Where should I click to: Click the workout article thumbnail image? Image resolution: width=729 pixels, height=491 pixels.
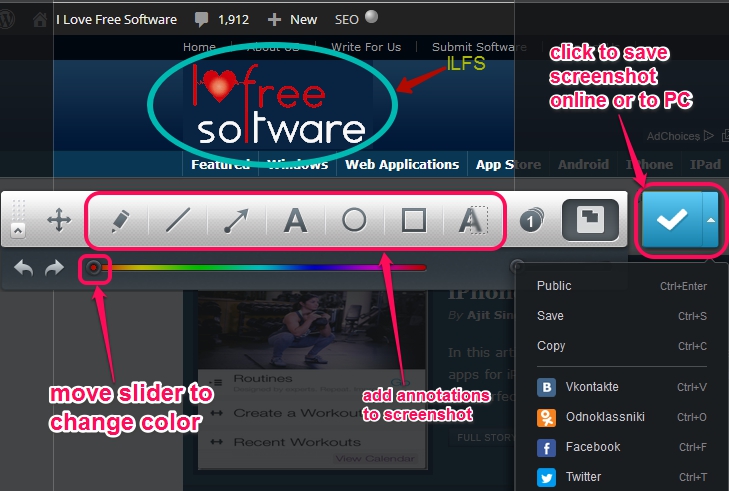(x=312, y=330)
